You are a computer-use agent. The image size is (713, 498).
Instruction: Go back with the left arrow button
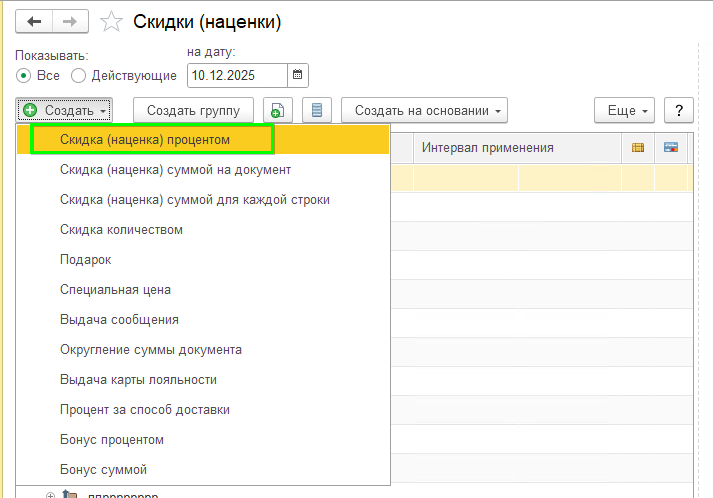(x=34, y=21)
